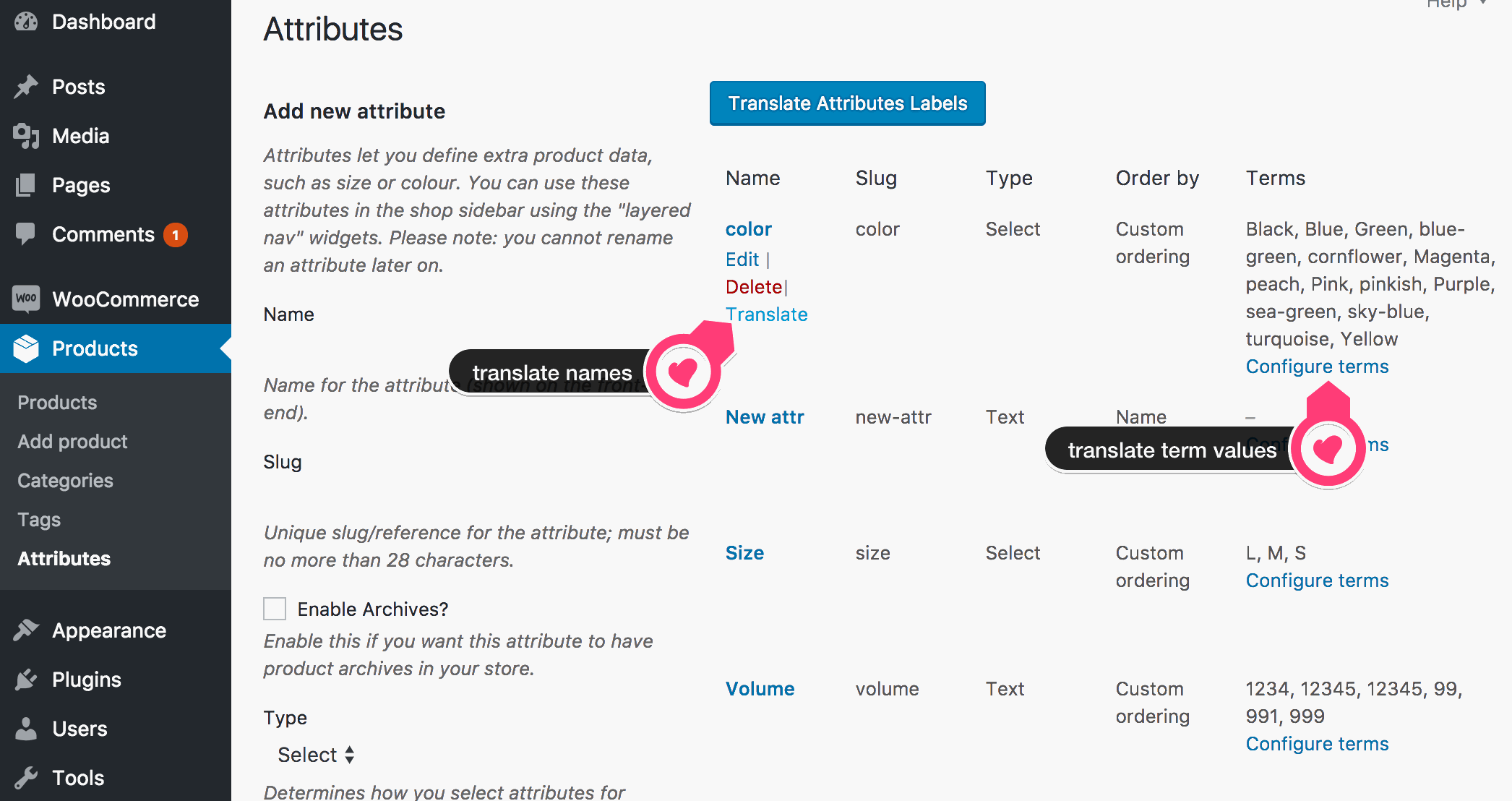
Task: Configure terms for Size attribute
Action: click(x=1317, y=581)
